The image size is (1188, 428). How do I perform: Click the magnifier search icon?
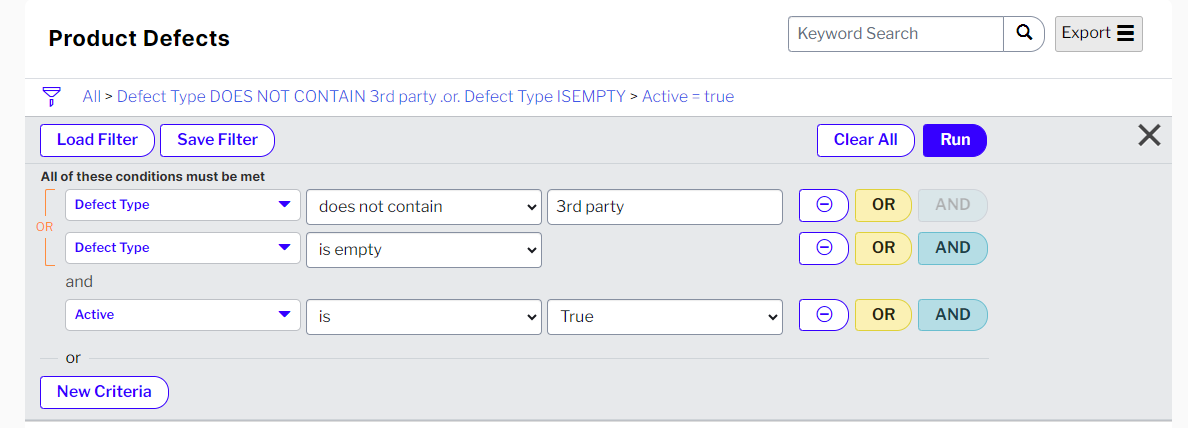pyautogui.click(x=1024, y=33)
